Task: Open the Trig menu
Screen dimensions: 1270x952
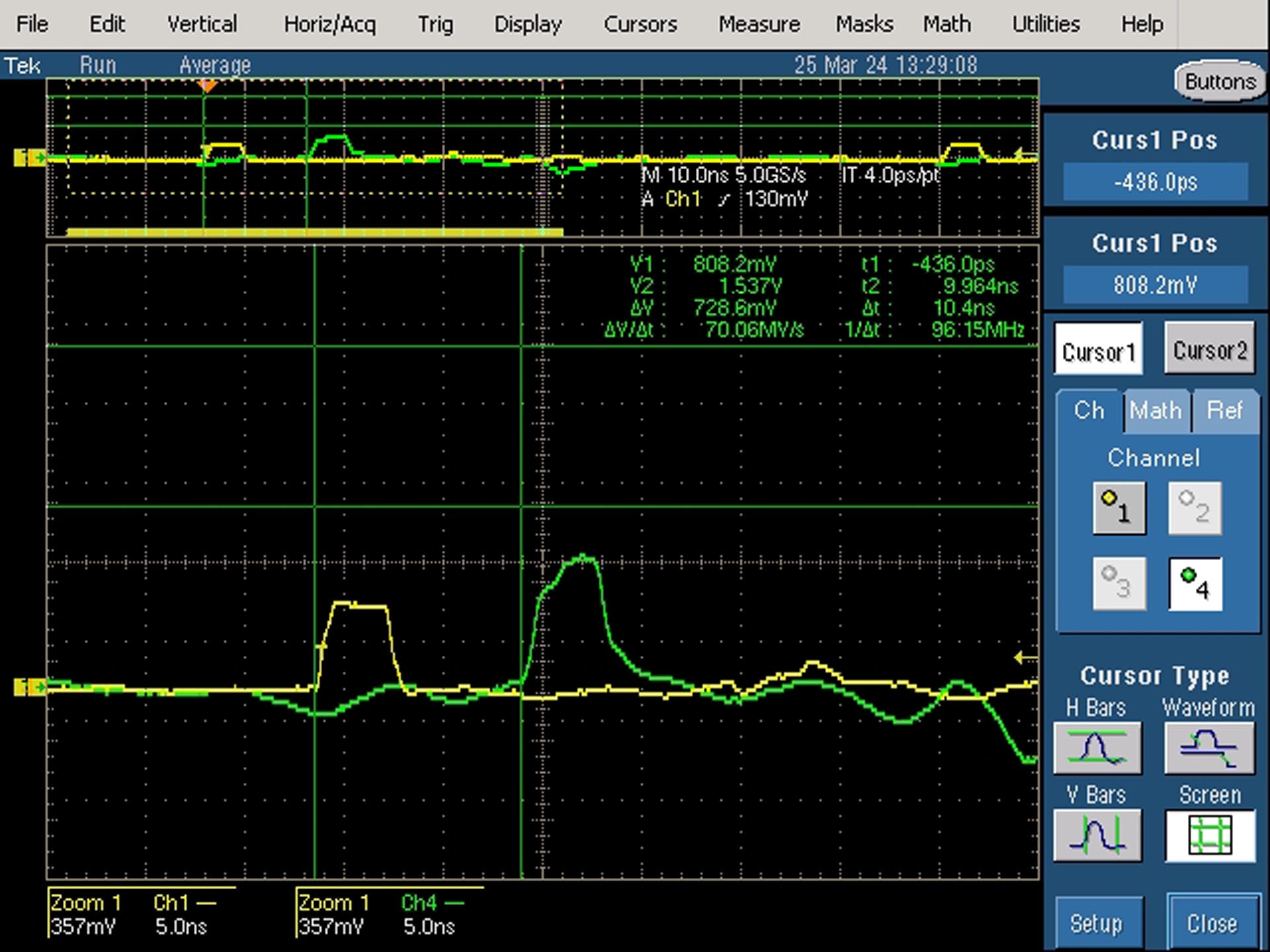Action: 435,24
